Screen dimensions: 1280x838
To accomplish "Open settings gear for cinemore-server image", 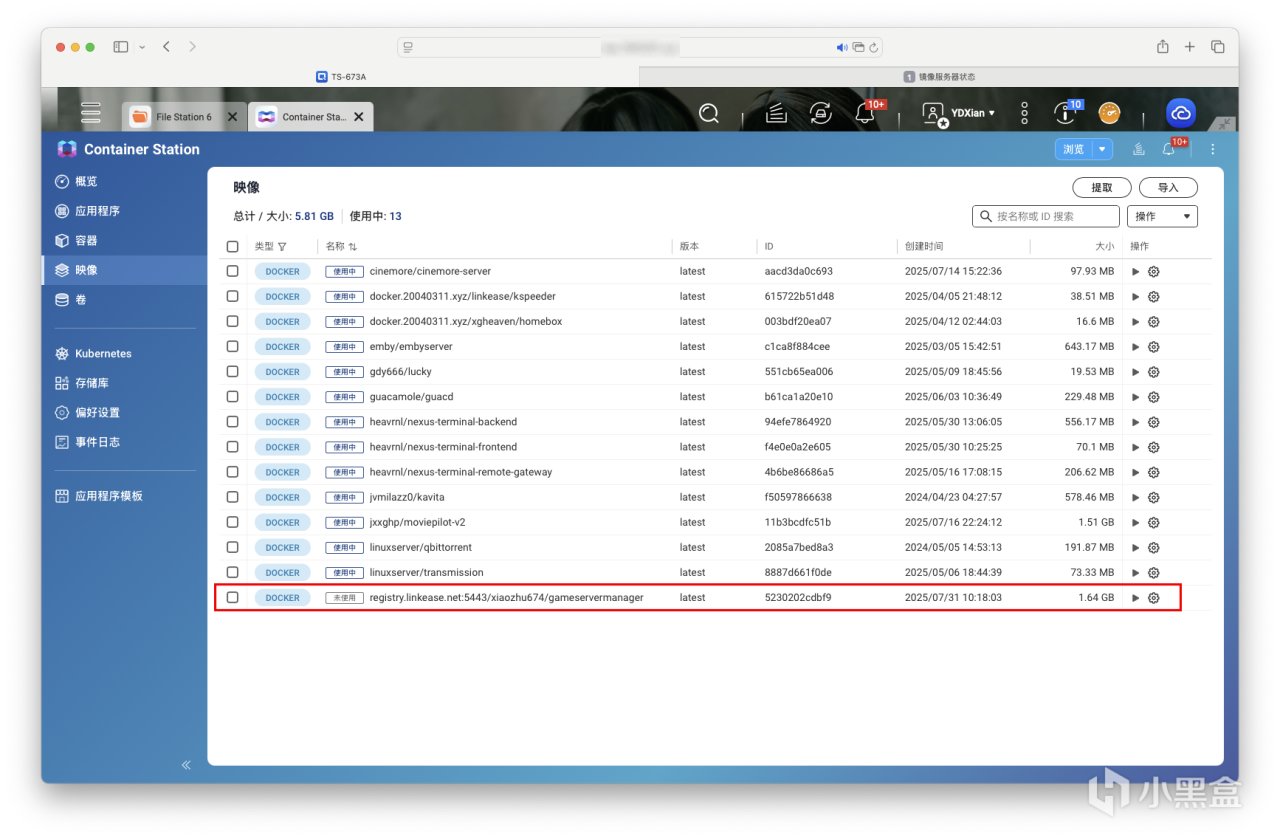I will (1153, 271).
